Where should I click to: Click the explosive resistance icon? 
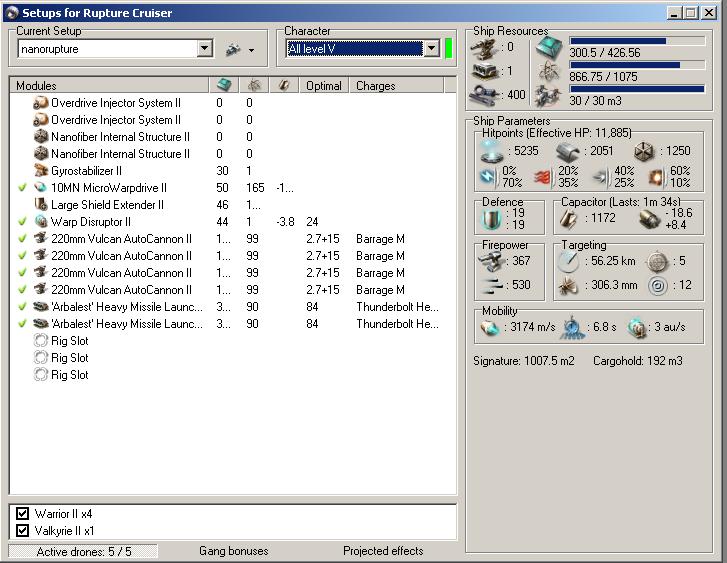(x=656, y=177)
